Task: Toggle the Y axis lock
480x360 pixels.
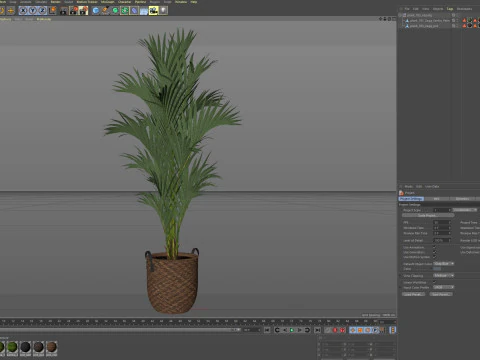Action: tap(32, 11)
